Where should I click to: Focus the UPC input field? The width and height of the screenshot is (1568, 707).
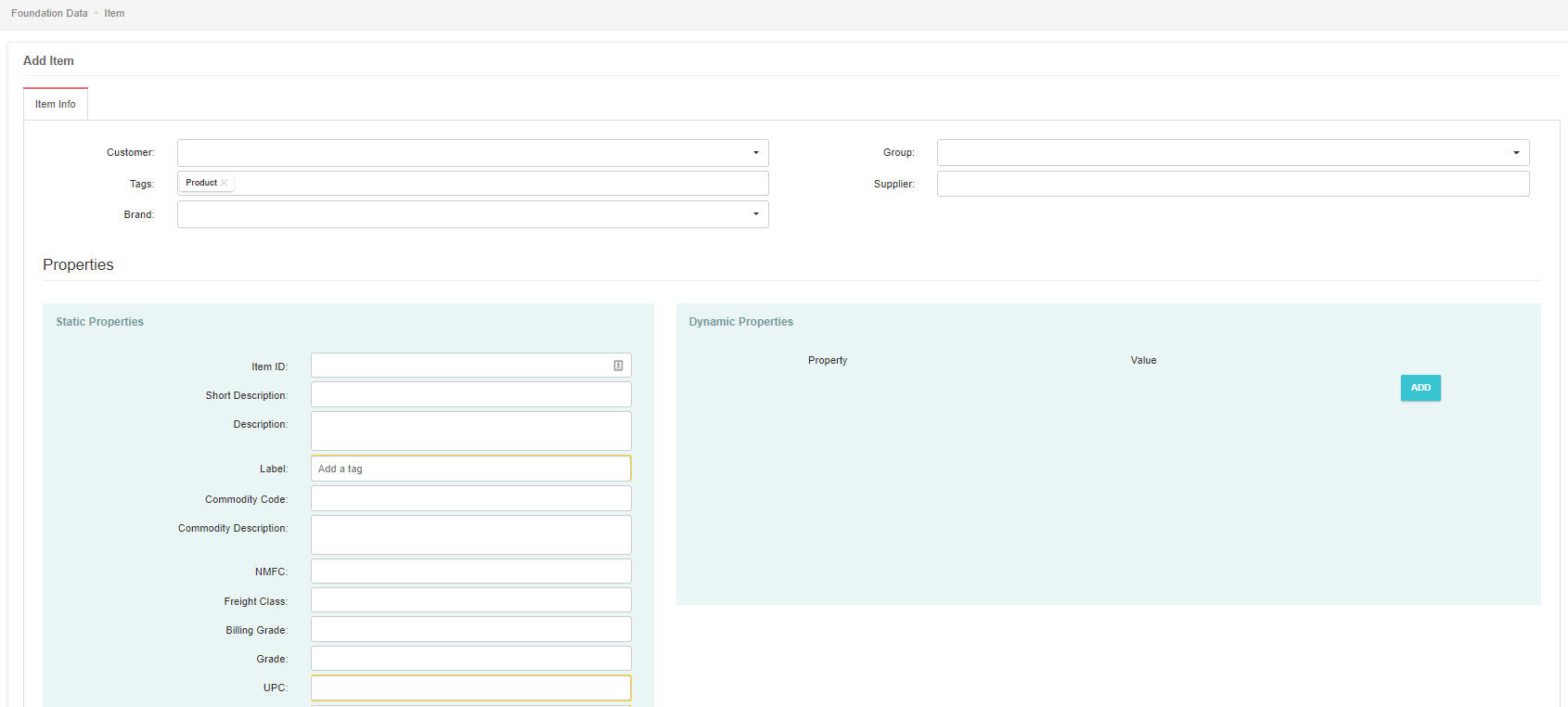point(471,688)
